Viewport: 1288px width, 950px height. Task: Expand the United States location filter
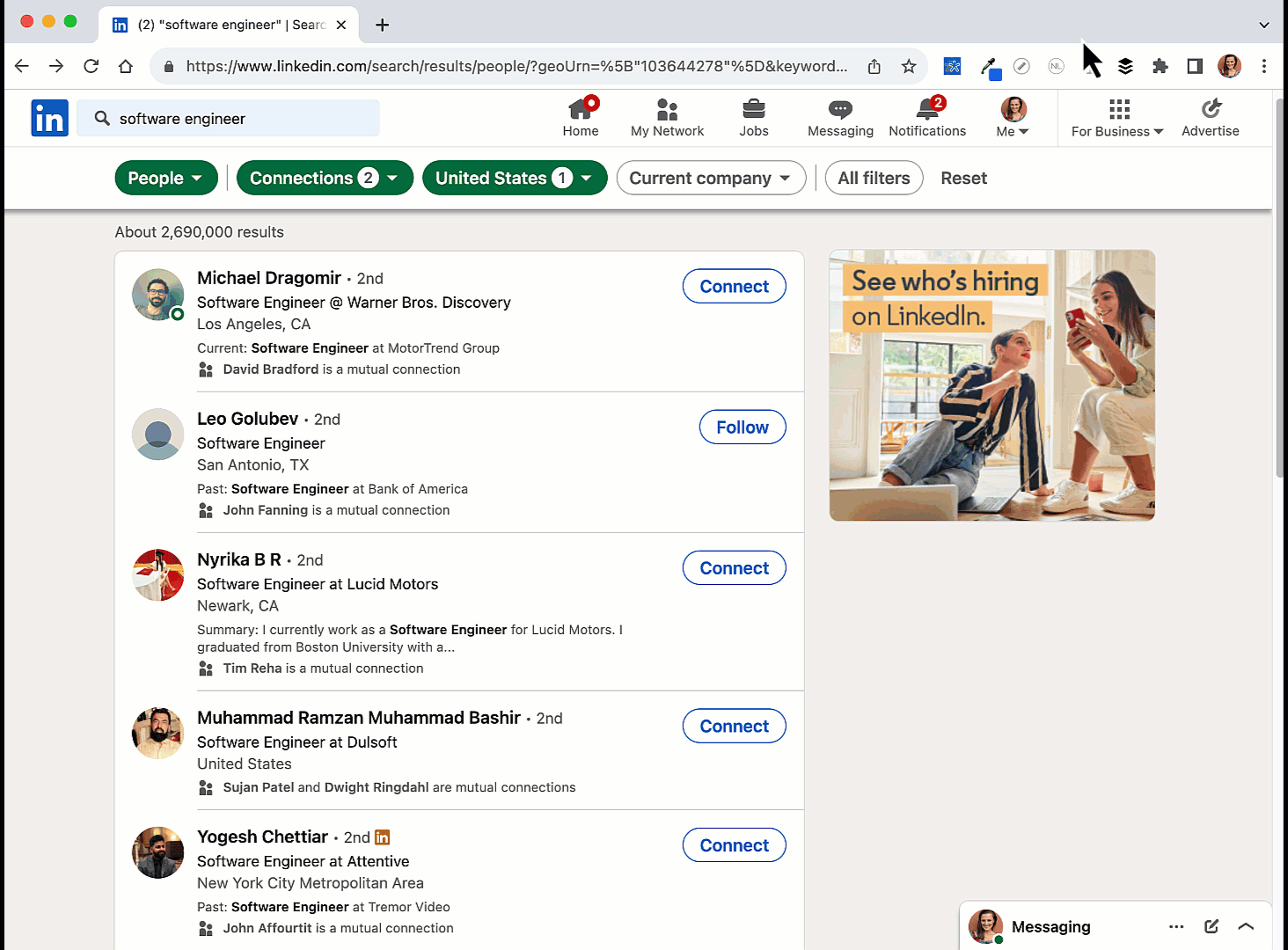tap(514, 178)
